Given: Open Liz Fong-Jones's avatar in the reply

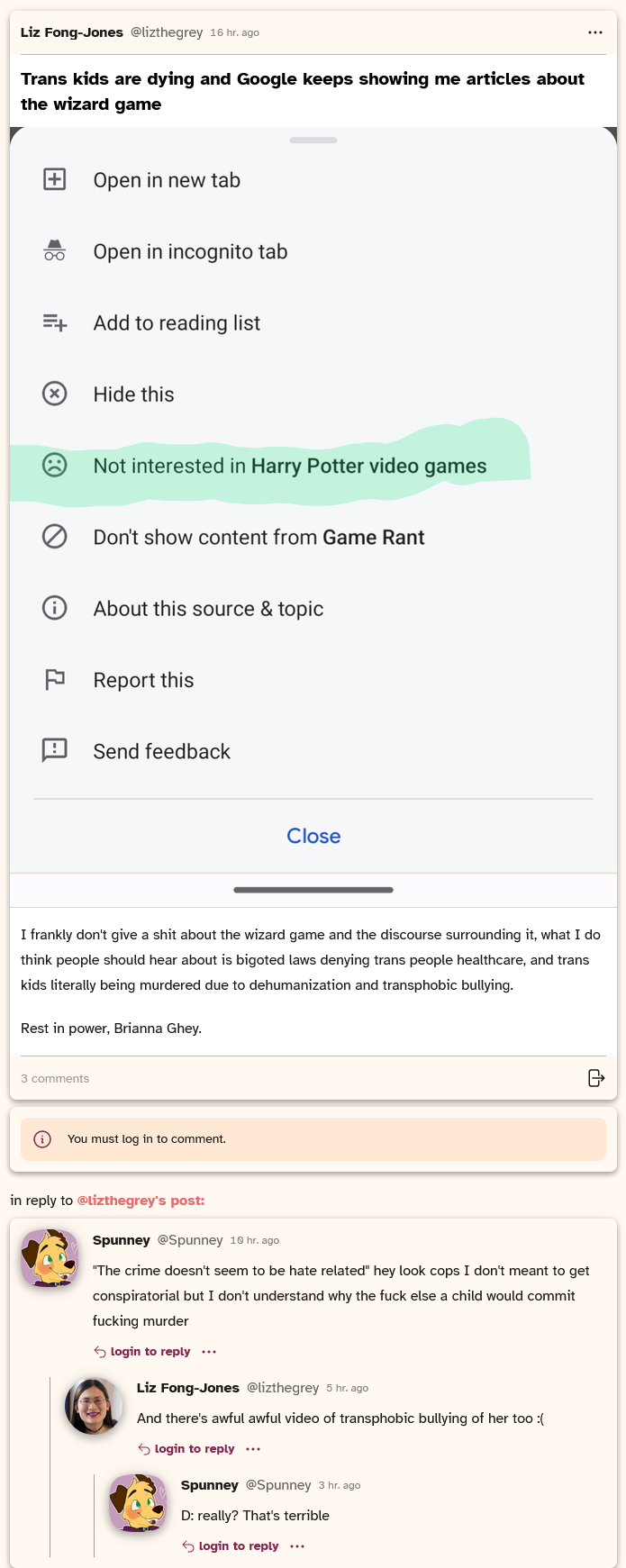Looking at the screenshot, I should (94, 1406).
